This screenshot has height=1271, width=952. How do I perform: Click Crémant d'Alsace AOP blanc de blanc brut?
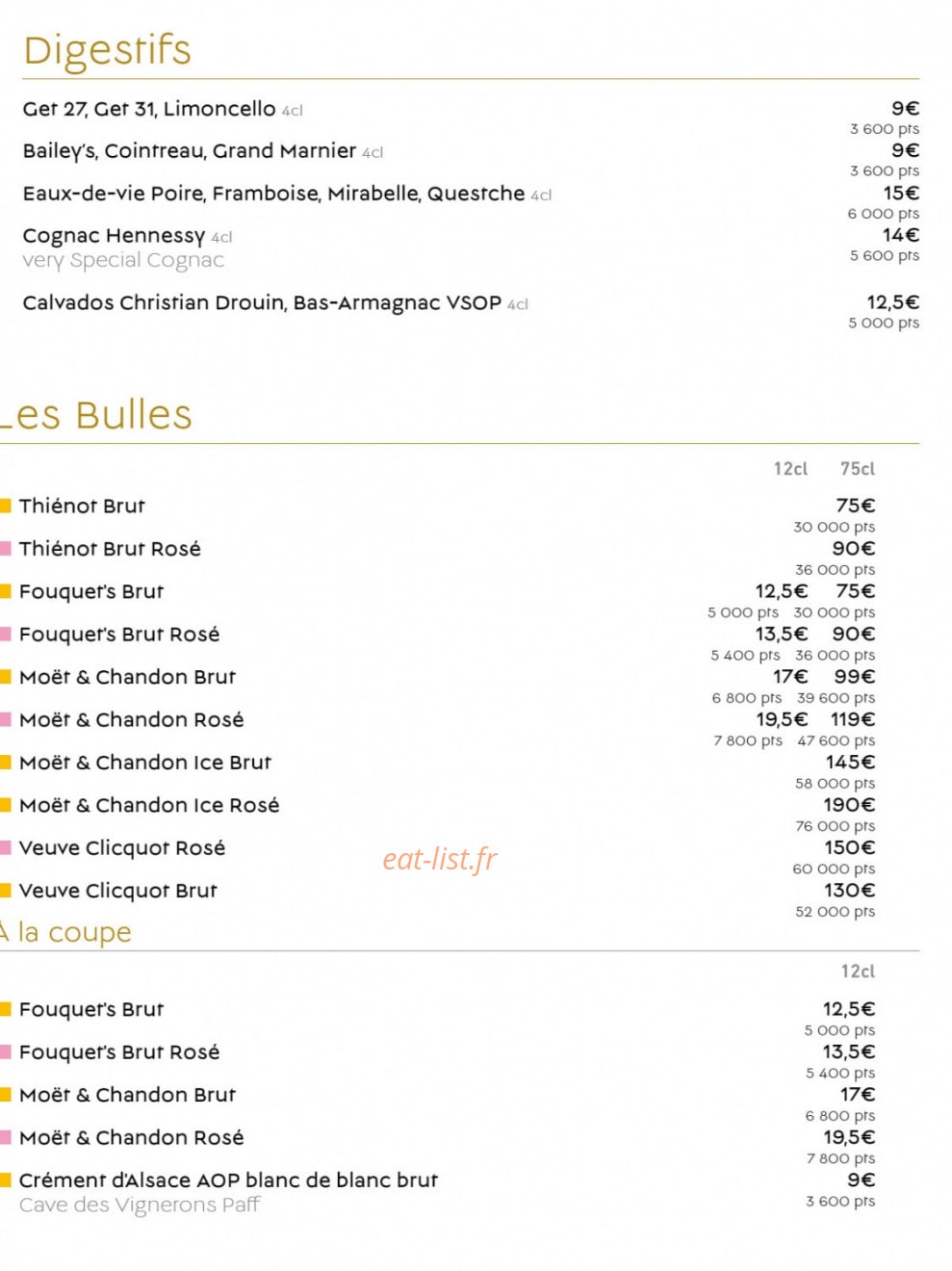pyautogui.click(x=228, y=1180)
